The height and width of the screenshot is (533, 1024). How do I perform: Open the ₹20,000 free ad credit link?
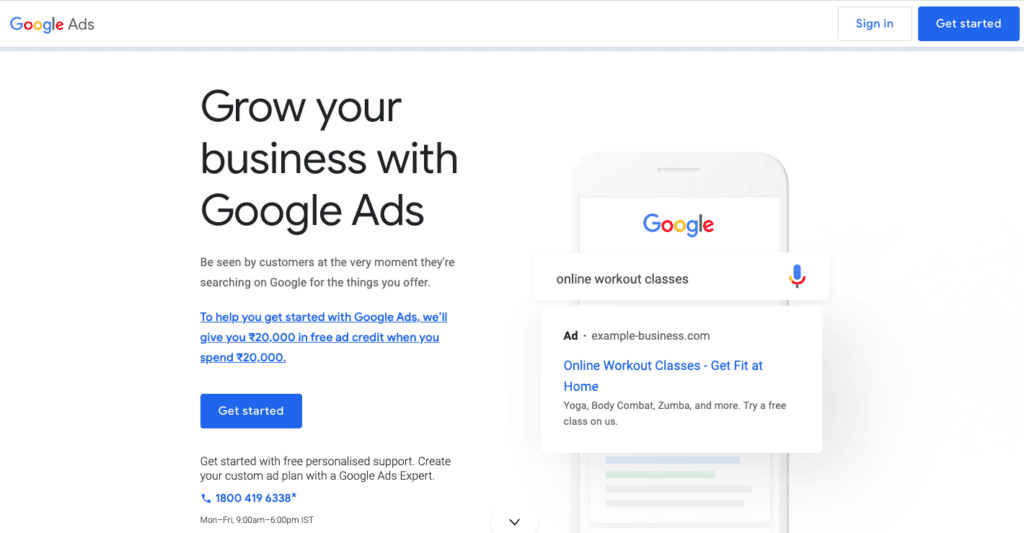(x=323, y=337)
